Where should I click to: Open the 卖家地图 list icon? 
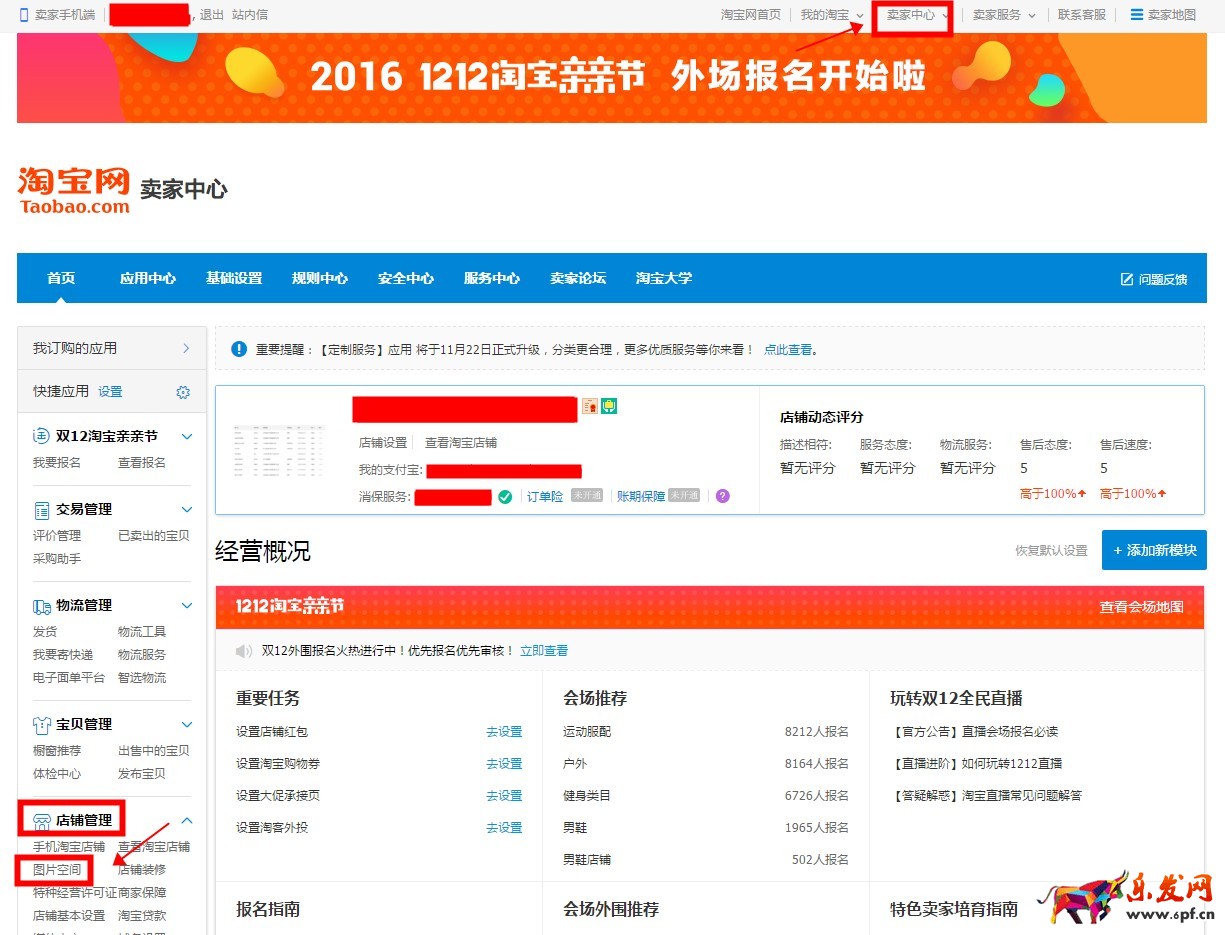pyautogui.click(x=1136, y=15)
